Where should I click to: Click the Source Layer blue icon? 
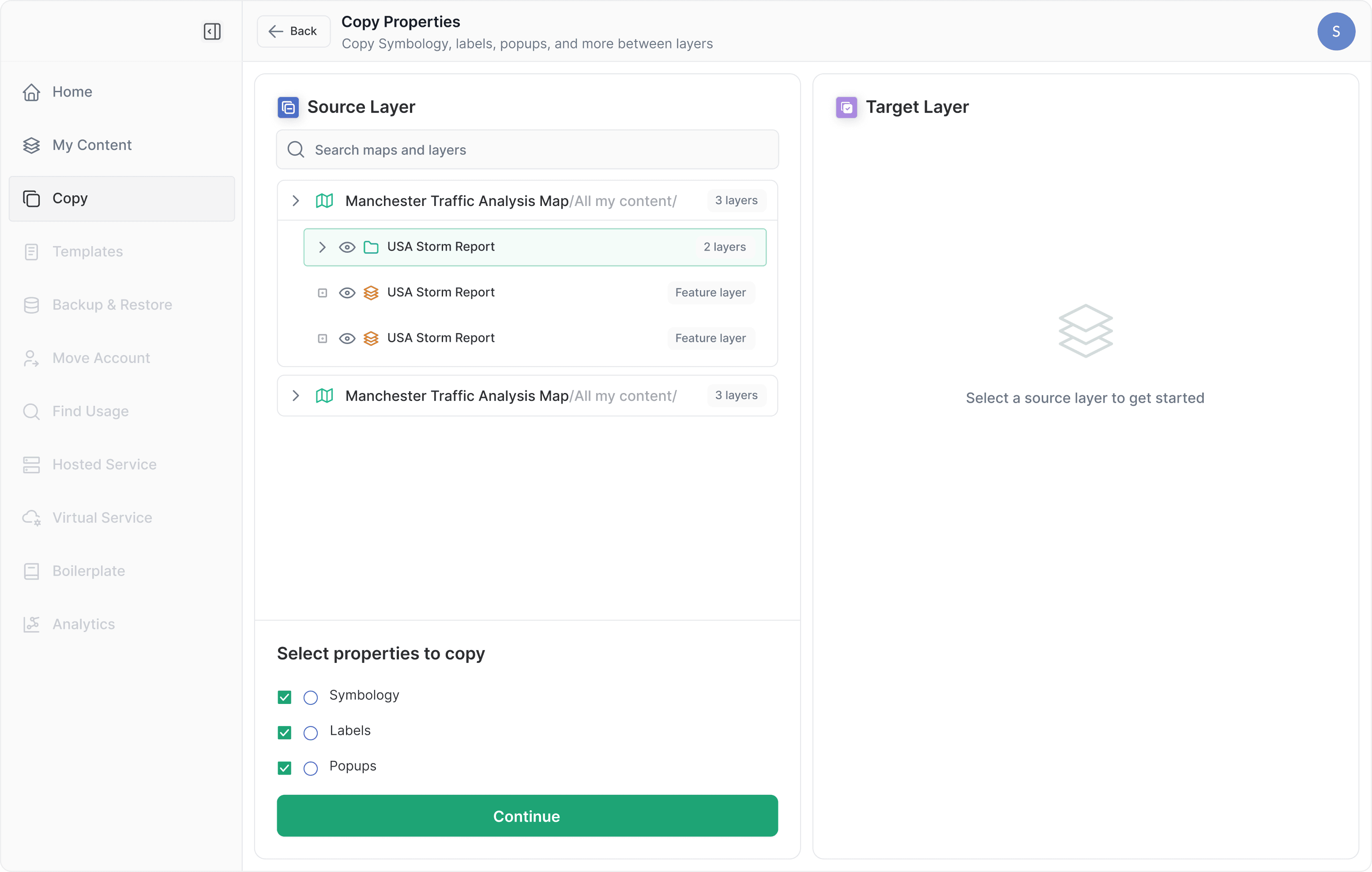(x=288, y=107)
